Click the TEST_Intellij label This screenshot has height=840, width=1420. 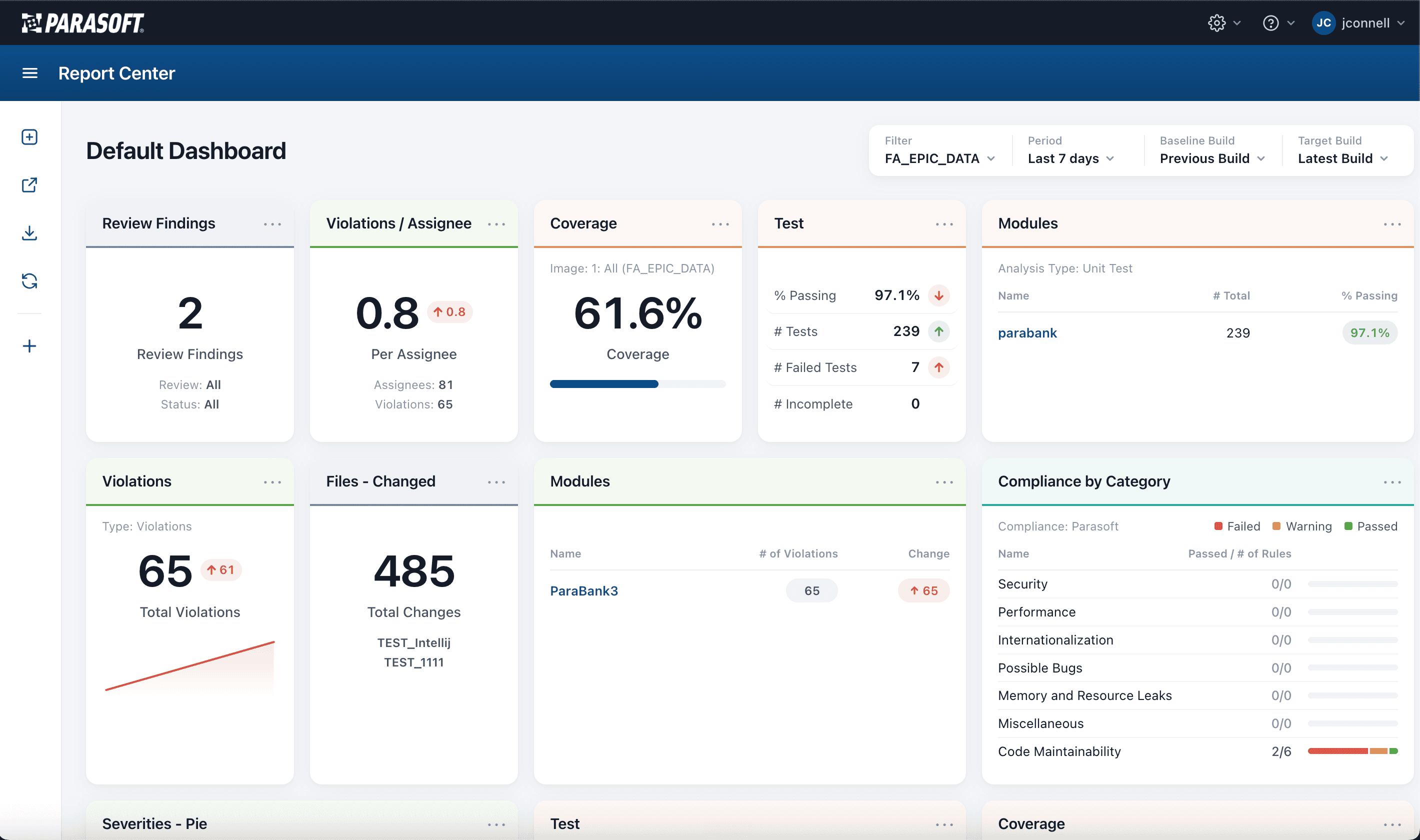coord(413,643)
